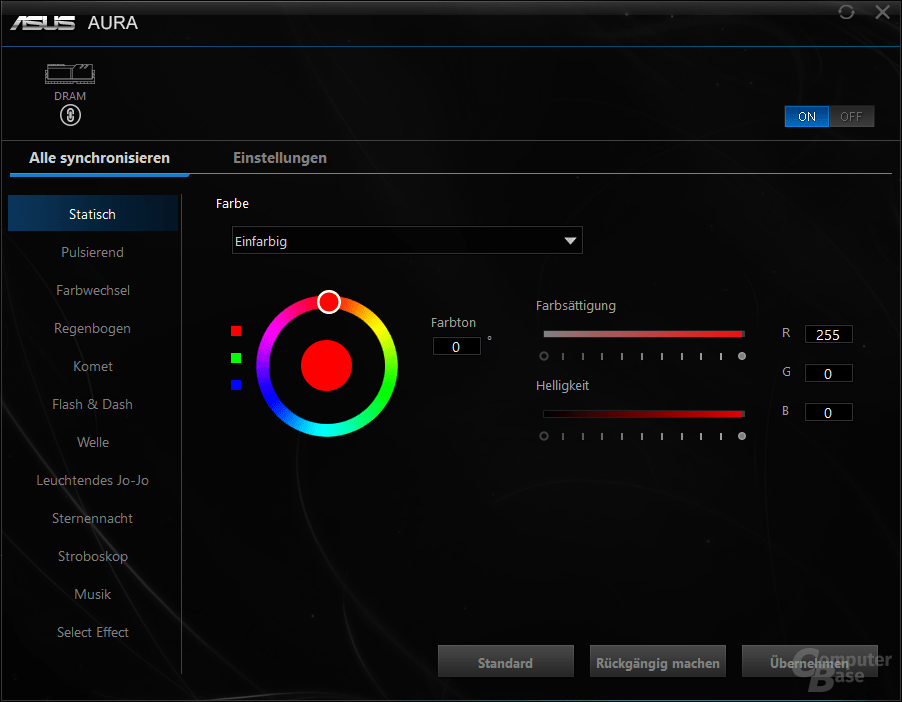Click the refresh icon in the titlebar
The height and width of the screenshot is (702, 902).
pyautogui.click(x=846, y=12)
